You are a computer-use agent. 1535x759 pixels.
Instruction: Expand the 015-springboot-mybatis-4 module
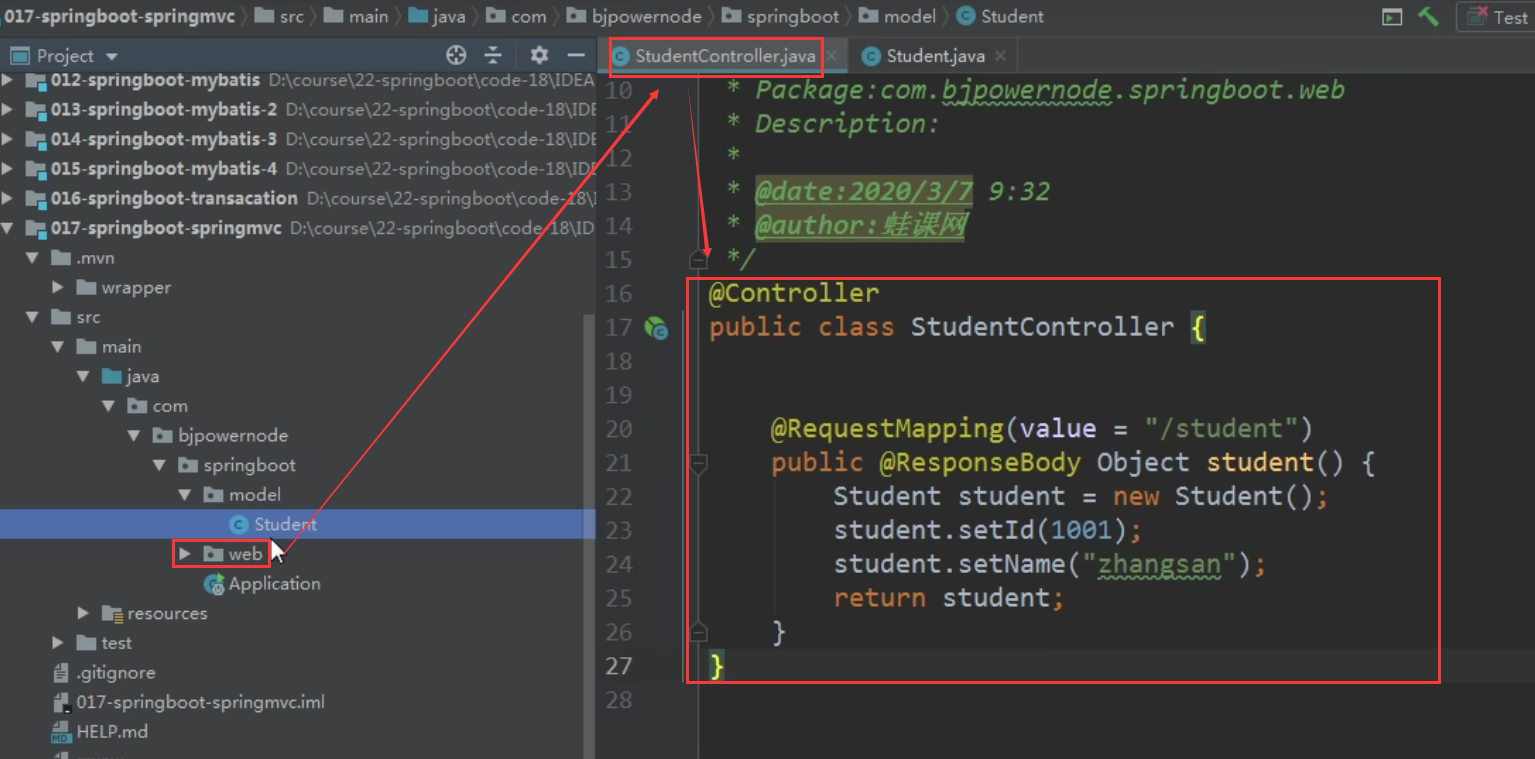point(9,168)
